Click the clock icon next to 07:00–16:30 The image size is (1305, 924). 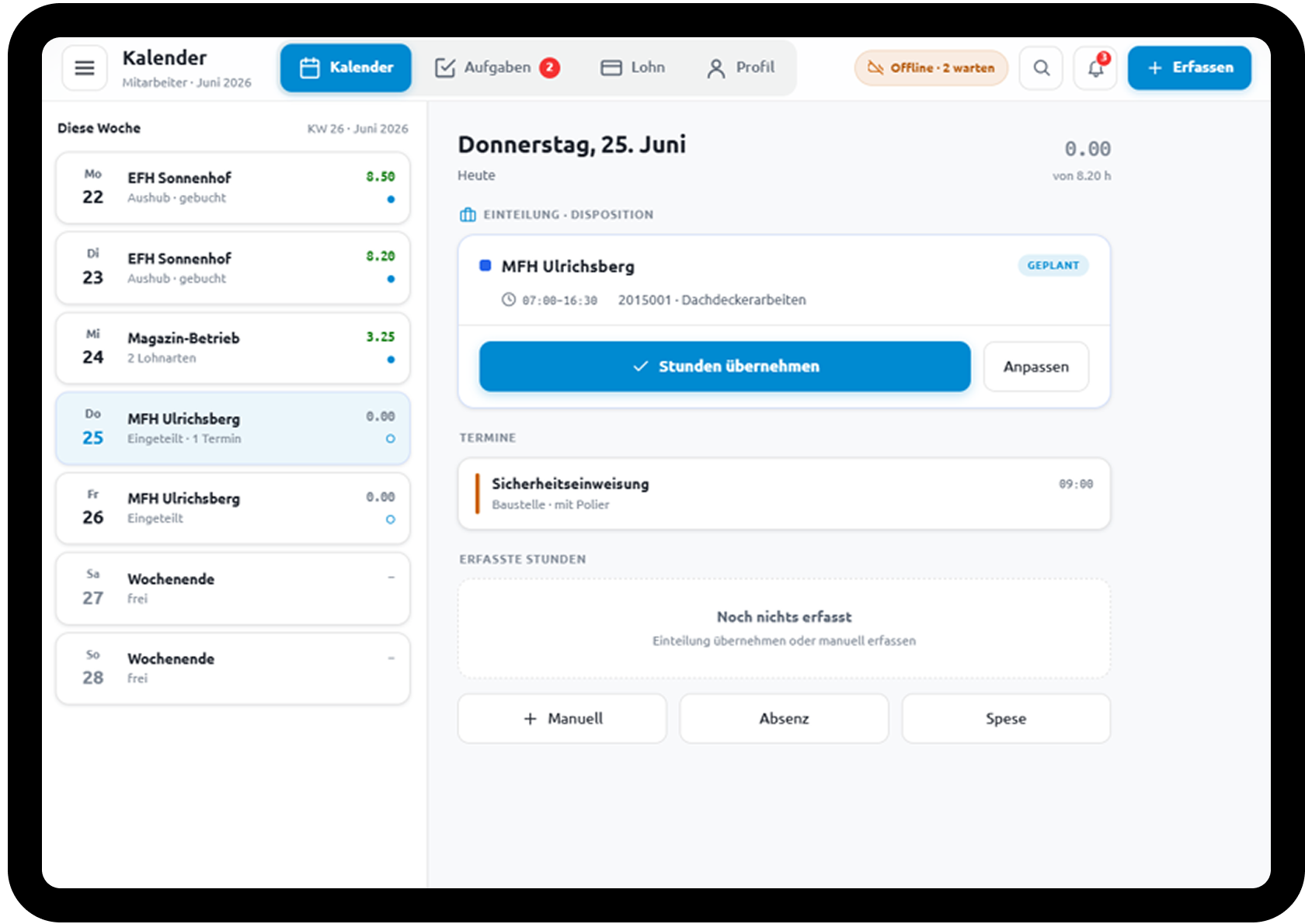509,300
